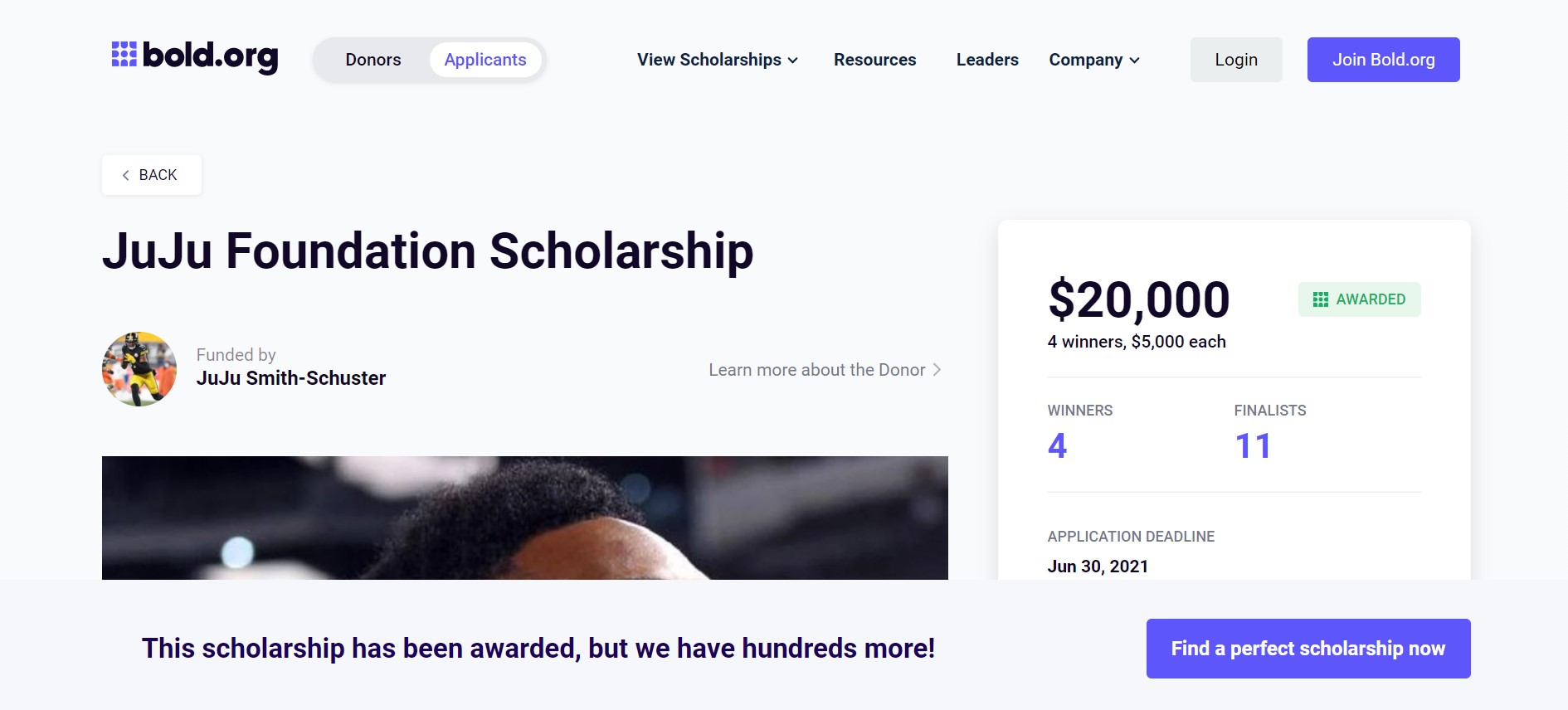Click the finalists count number 11
The height and width of the screenshot is (710, 1568).
coord(1253,446)
